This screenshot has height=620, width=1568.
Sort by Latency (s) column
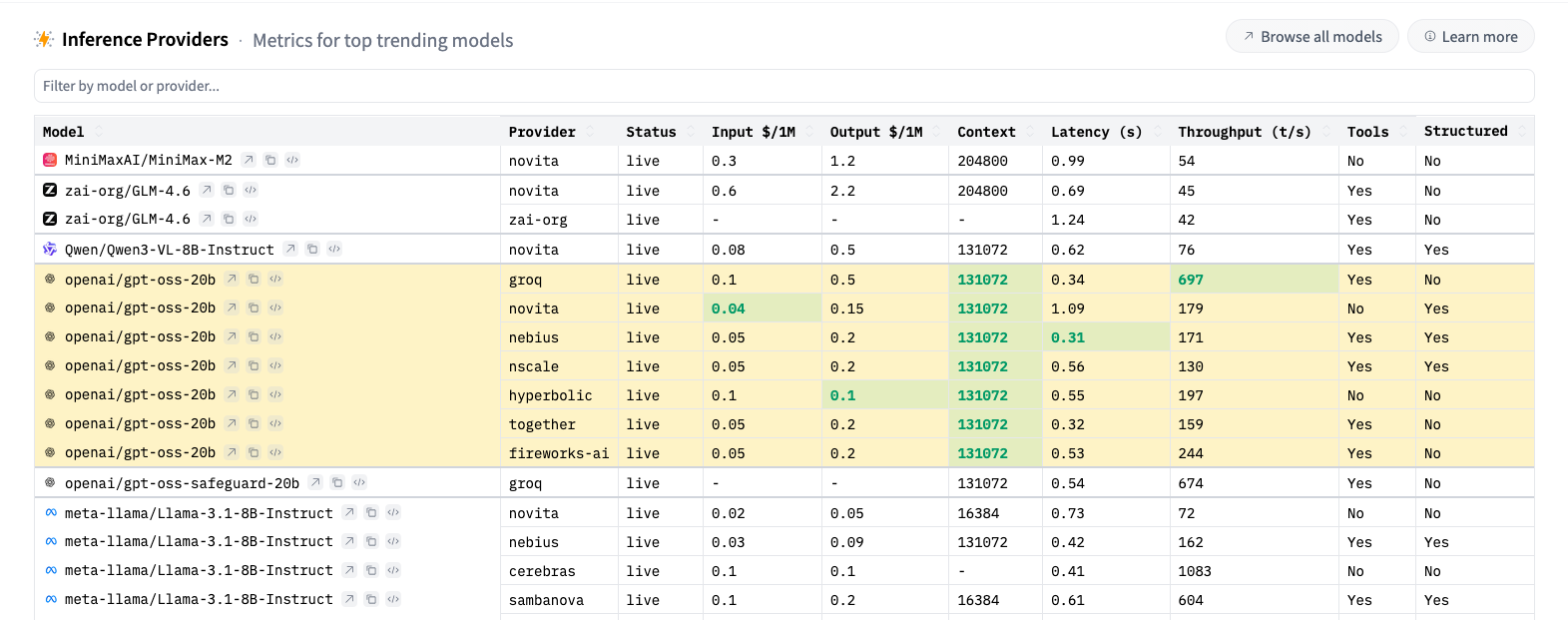[1157, 132]
